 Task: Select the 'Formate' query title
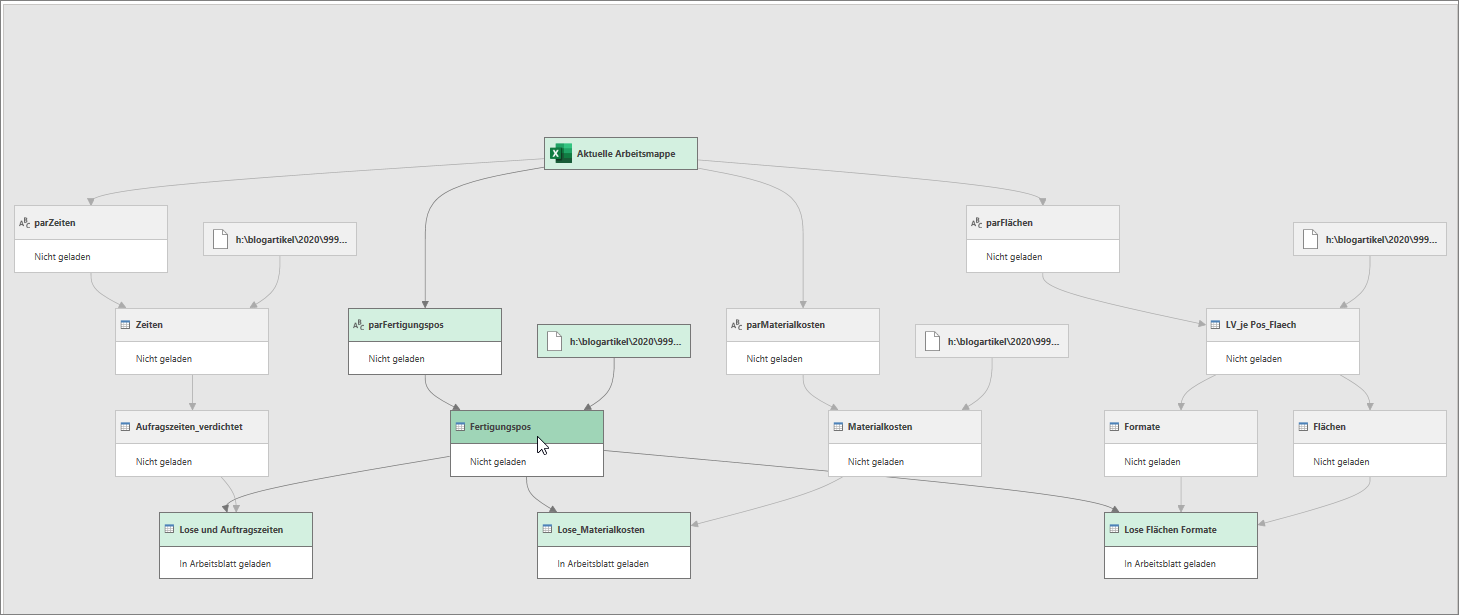pyautogui.click(x=1142, y=427)
